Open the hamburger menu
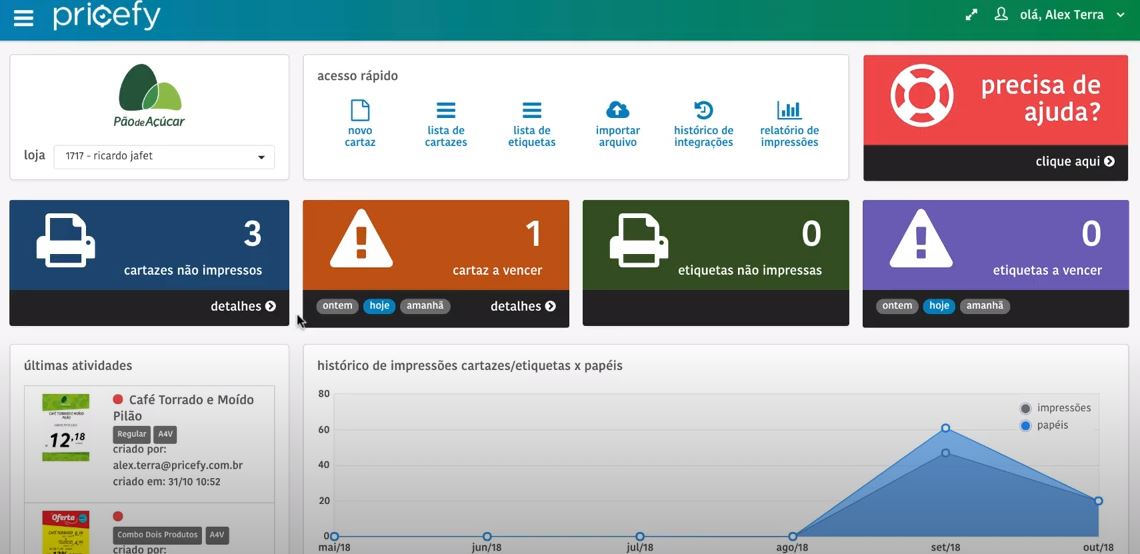This screenshot has width=1140, height=554. tap(23, 18)
